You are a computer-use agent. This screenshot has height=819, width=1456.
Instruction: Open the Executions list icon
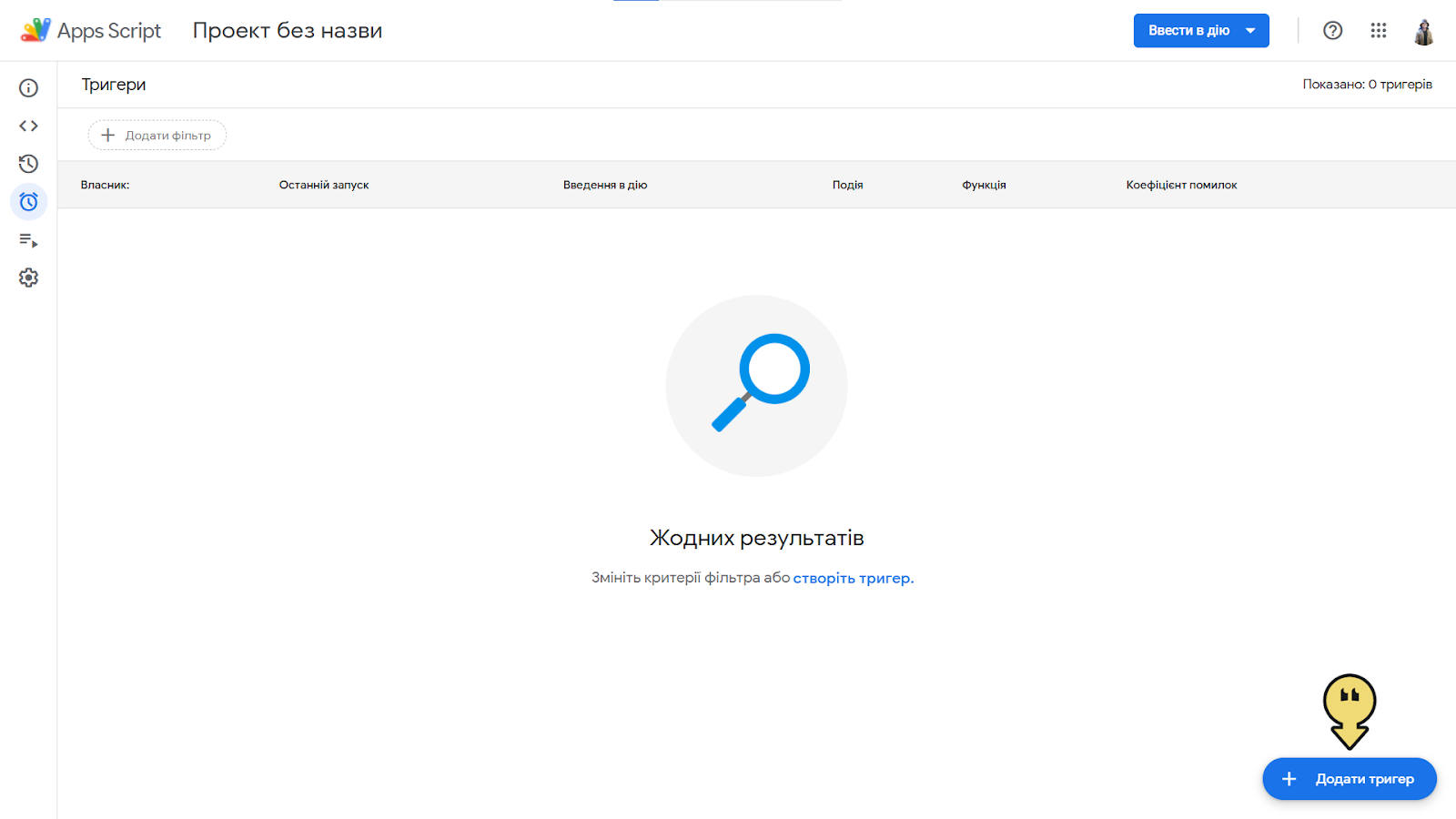(x=28, y=240)
